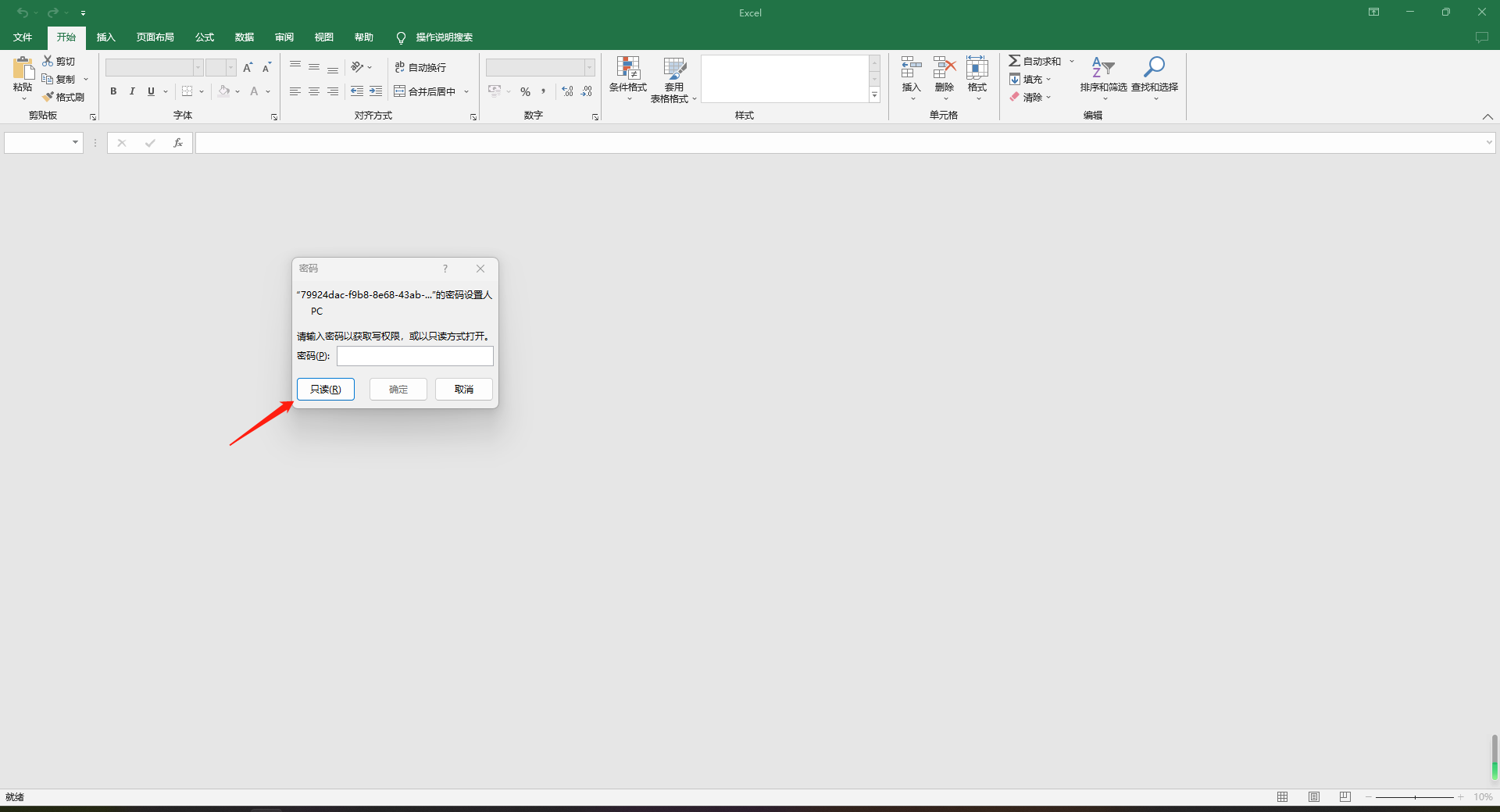Image resolution: width=1500 pixels, height=812 pixels.
Task: Expand Merge and Center (合并后居中) dropdown arrow
Action: click(466, 92)
